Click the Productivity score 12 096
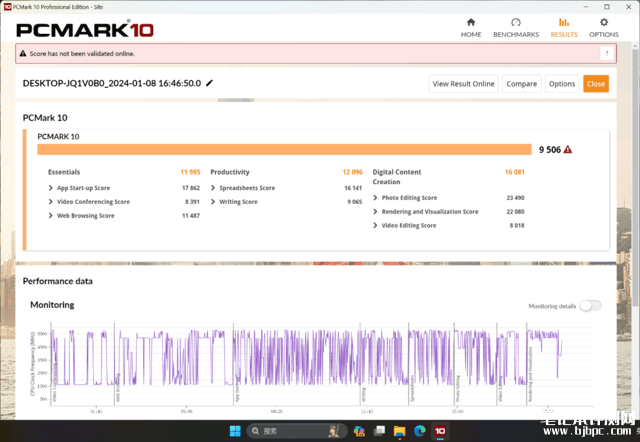 (353, 172)
